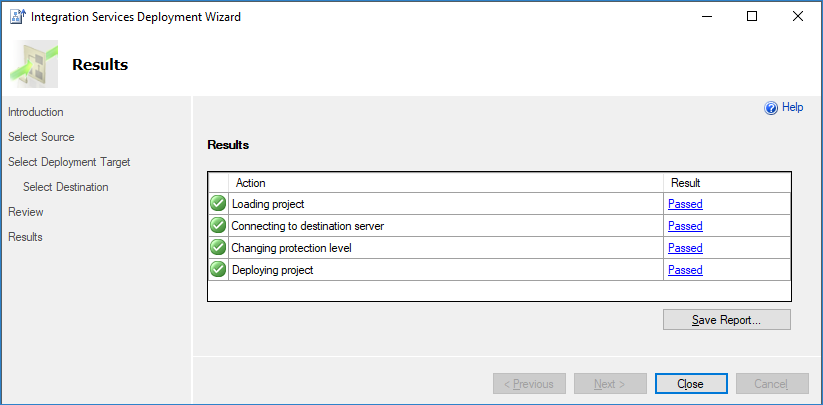
Task: Go to the Select Source step
Action: point(41,137)
